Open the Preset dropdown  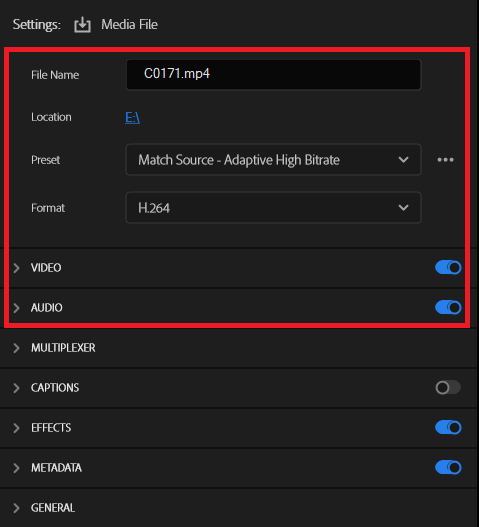[x=273, y=160]
